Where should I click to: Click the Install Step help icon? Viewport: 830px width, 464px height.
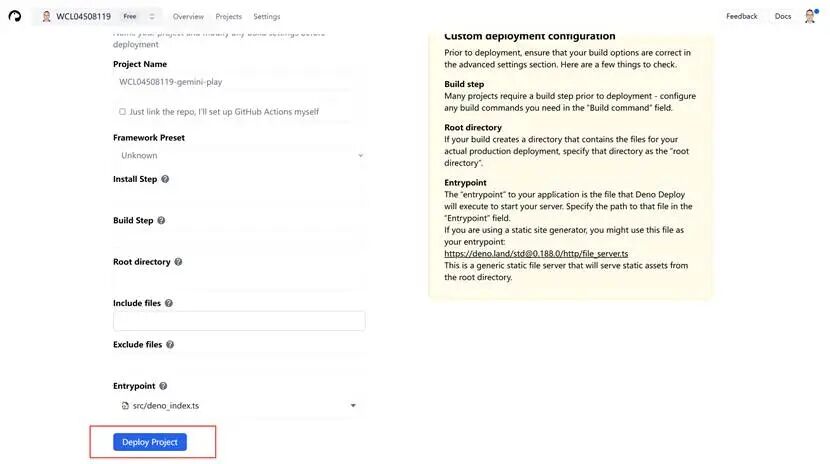pyautogui.click(x=165, y=179)
